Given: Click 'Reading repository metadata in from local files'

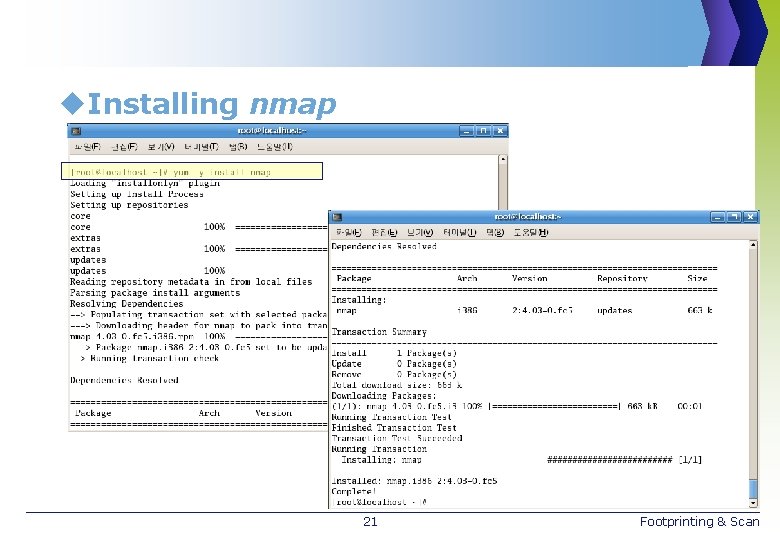Looking at the screenshot, I should point(191,282).
